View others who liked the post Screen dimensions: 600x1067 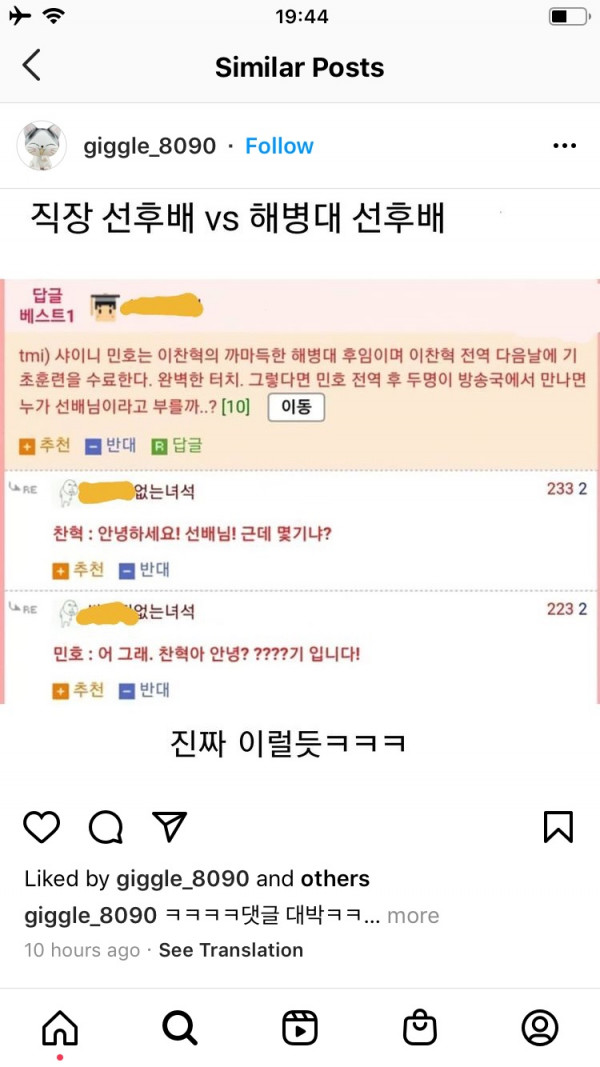pyautogui.click(x=335, y=879)
